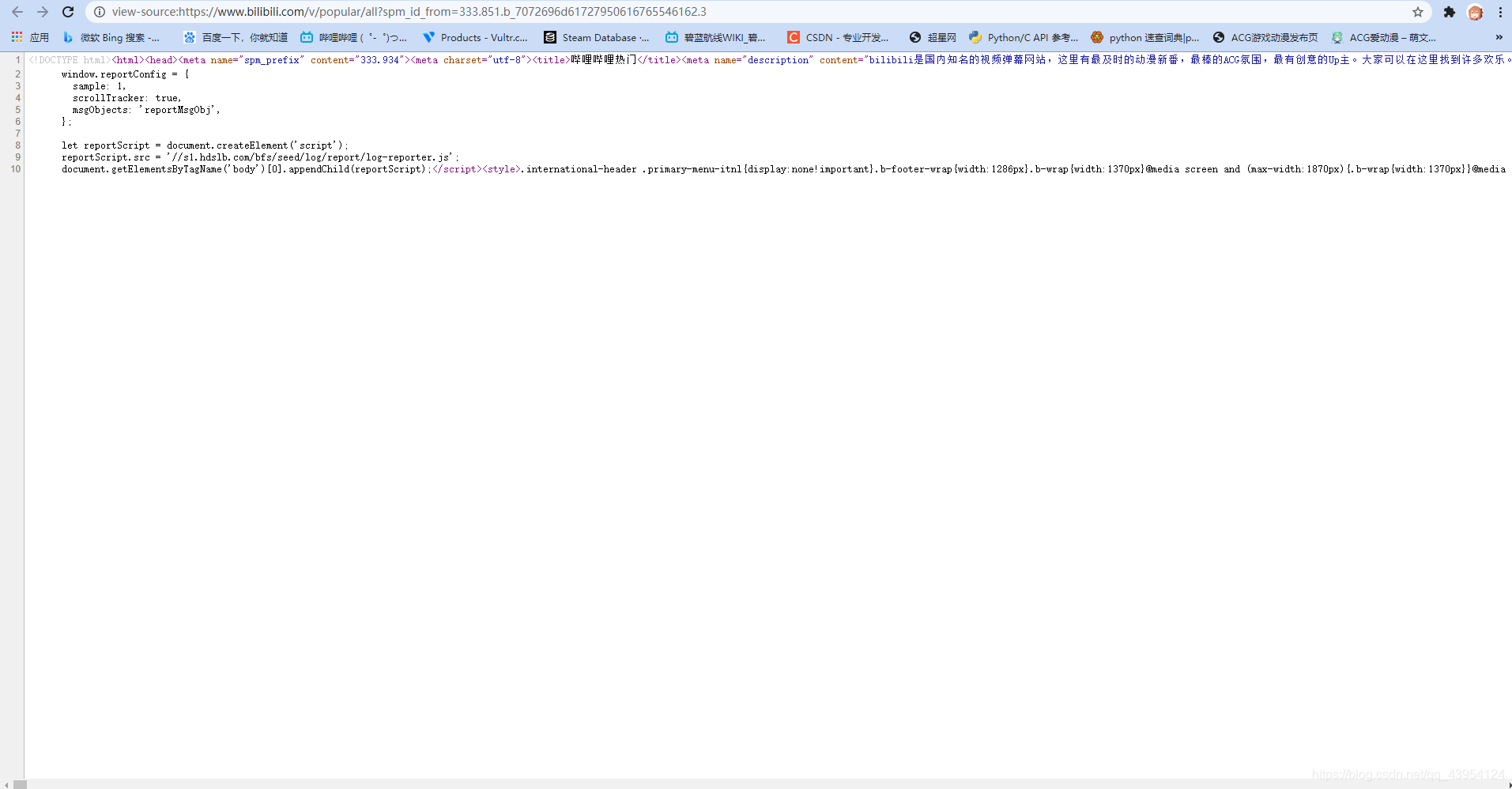This screenshot has width=1512, height=789.
Task: Click the horizontal scrollbar thumb
Action: point(20,784)
